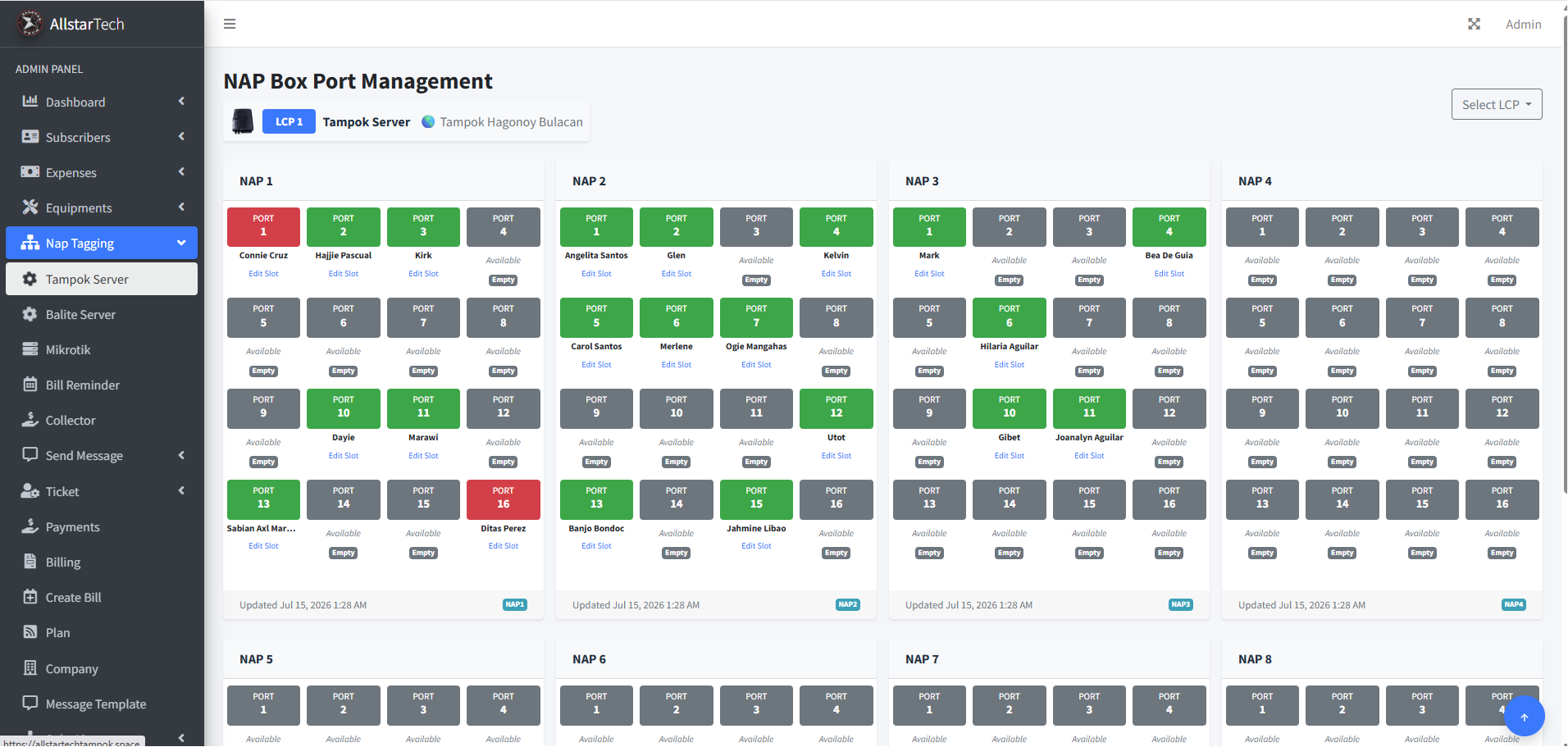Select green Port 13 tile in NAP 1

263,499
